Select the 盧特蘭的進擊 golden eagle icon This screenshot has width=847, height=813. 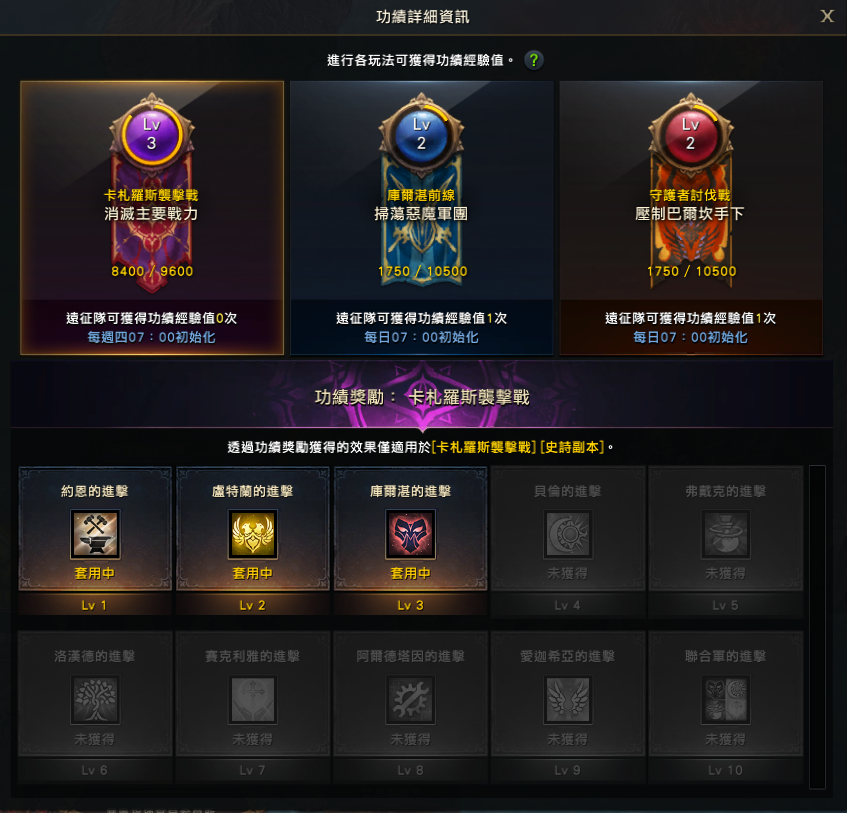click(x=253, y=534)
